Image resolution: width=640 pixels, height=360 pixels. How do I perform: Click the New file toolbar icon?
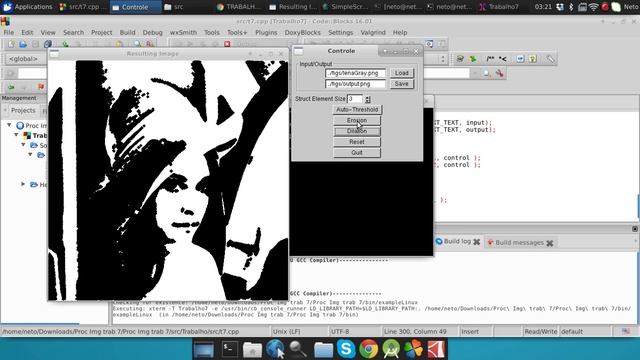coord(11,44)
